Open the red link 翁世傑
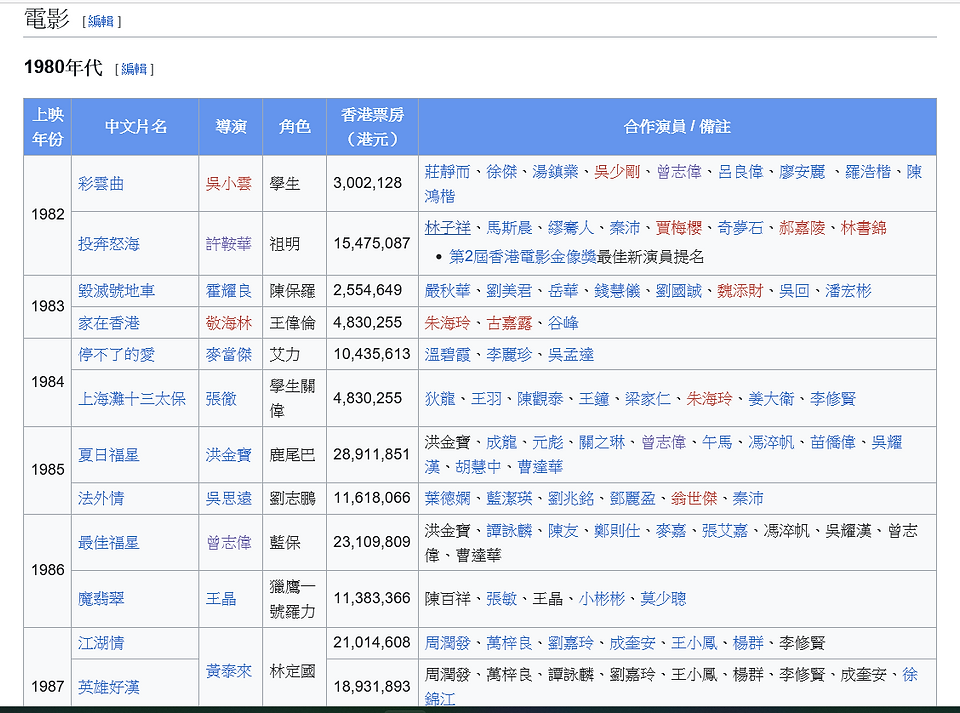The width and height of the screenshot is (960, 713). pos(694,498)
